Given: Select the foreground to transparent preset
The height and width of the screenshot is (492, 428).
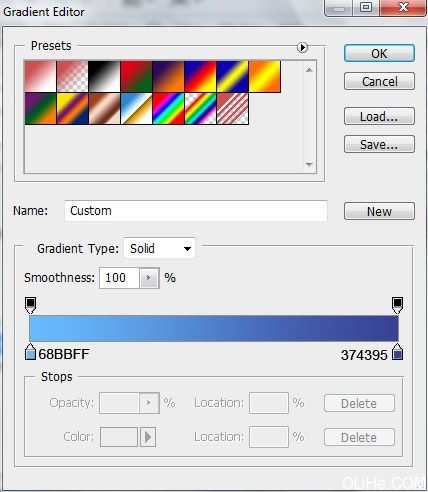Looking at the screenshot, I should [x=72, y=76].
